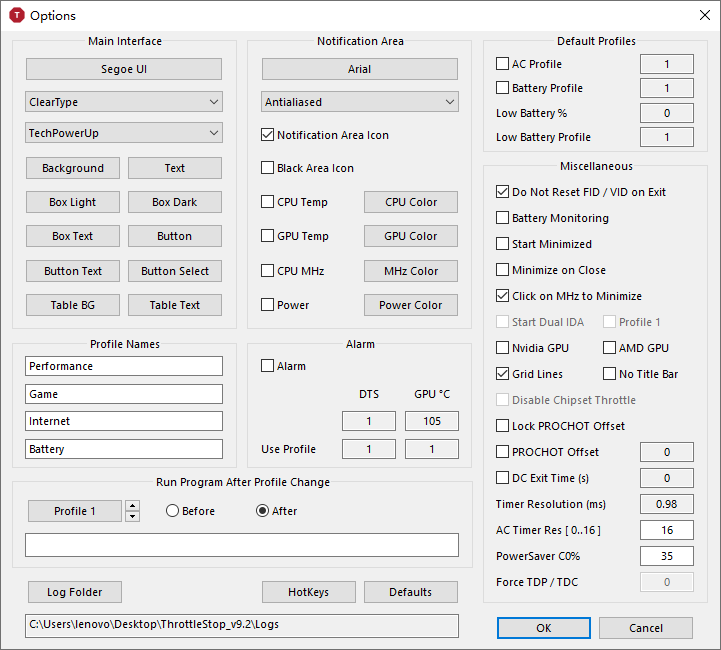Open the Log Folder

pos(74,592)
